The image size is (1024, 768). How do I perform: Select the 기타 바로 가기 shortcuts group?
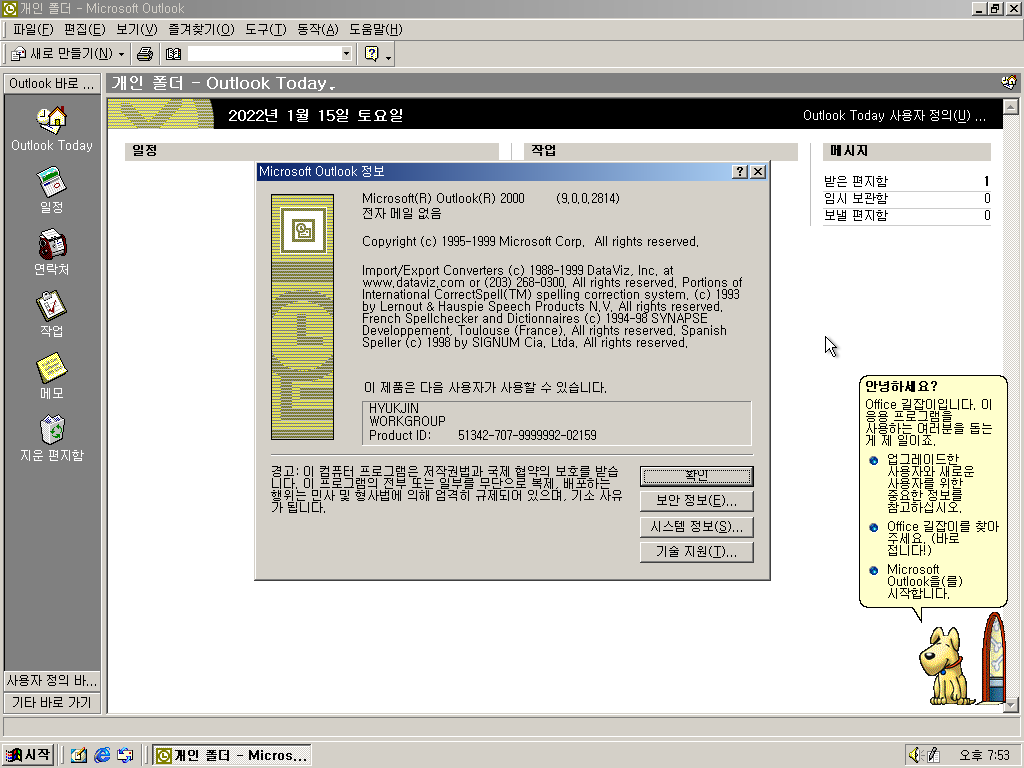52,703
